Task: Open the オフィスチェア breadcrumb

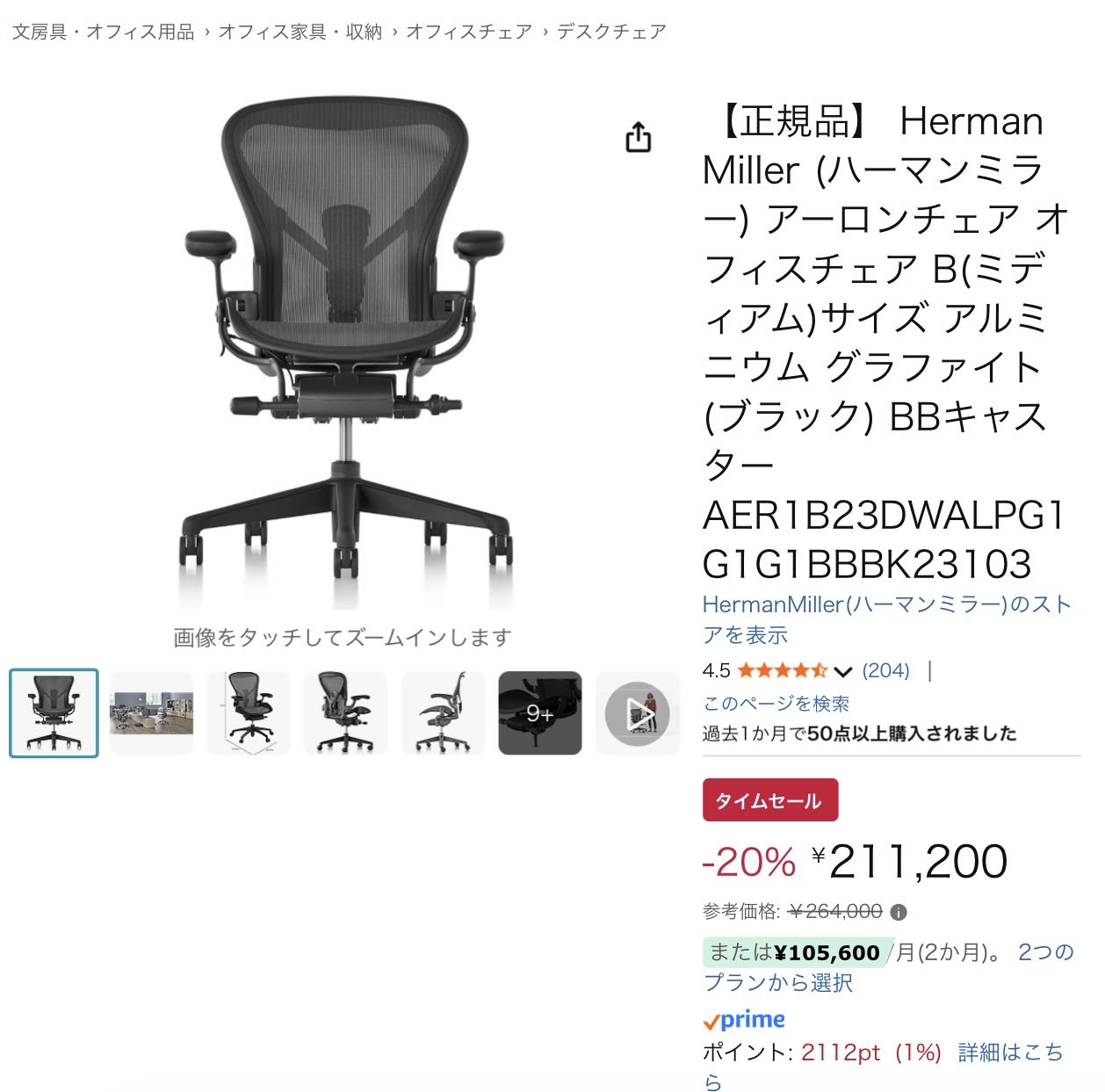Action: click(x=469, y=32)
